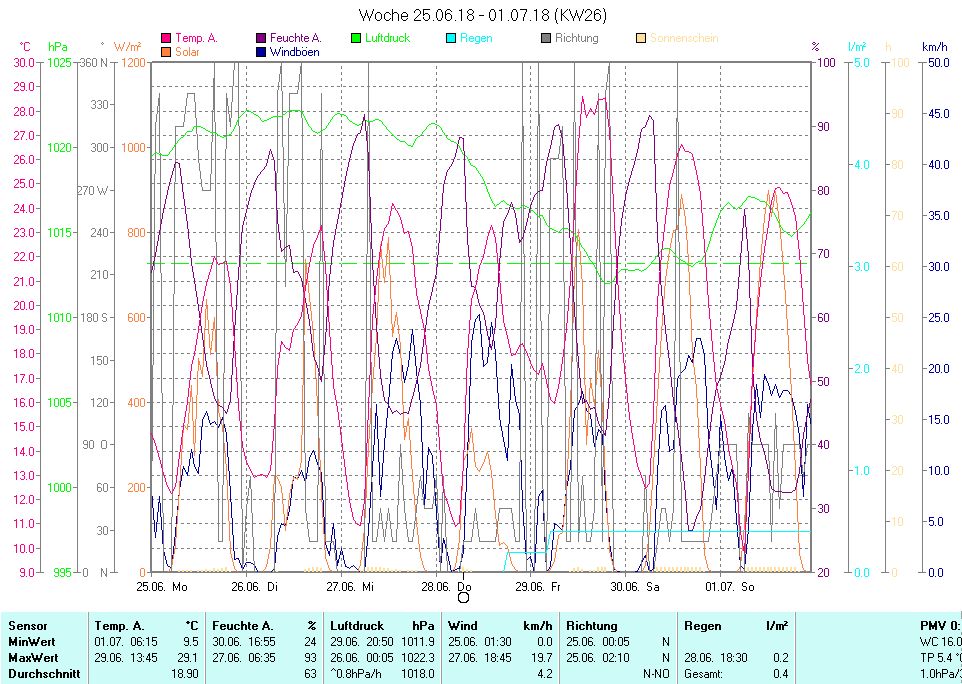Click the Solar legend label
The image size is (962, 684).
[187, 52]
